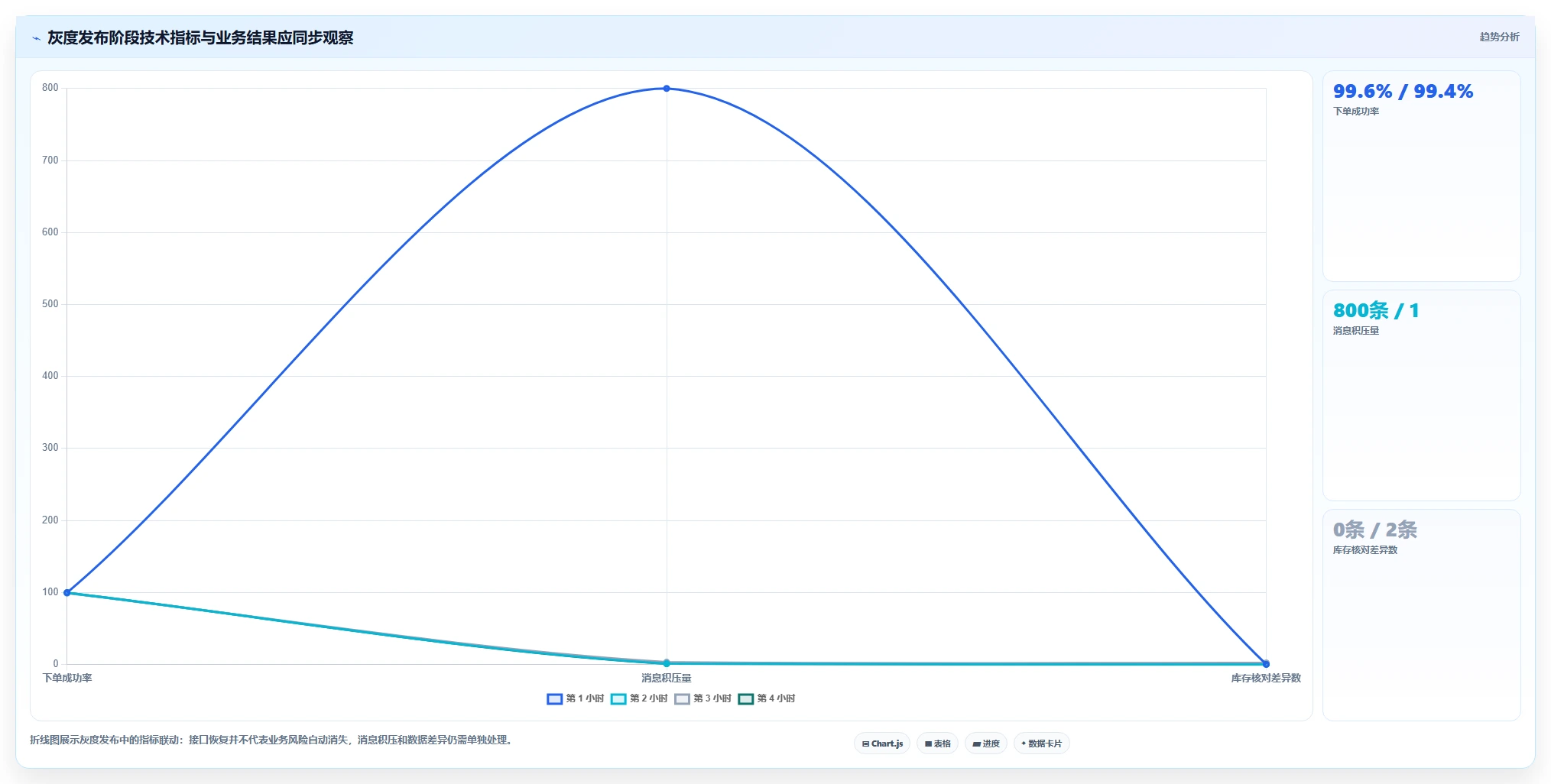Click the 趋势分析 label in the header
The image size is (1551, 784).
click(1499, 37)
